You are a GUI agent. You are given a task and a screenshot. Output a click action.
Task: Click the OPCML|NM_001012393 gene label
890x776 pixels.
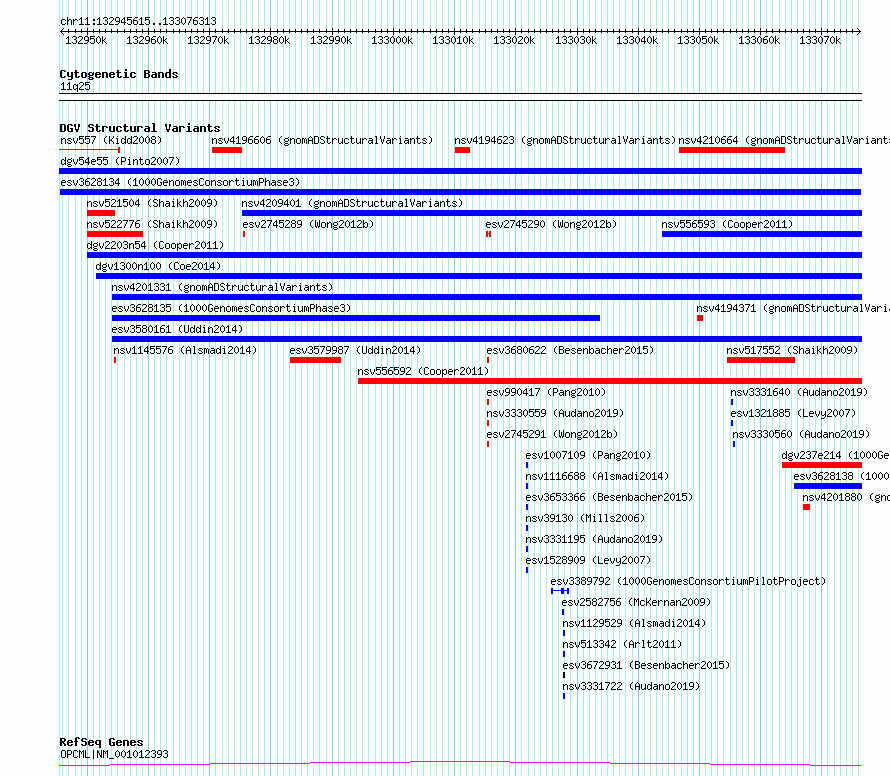tap(114, 754)
